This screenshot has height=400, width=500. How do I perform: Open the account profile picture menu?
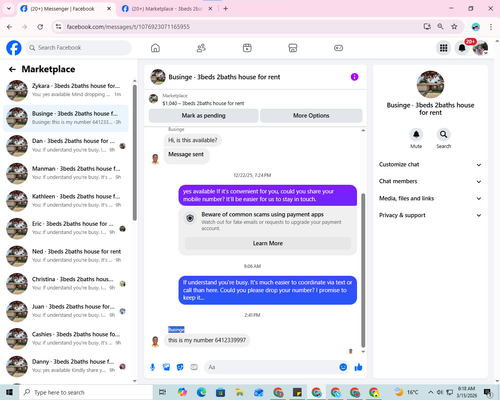480,48
